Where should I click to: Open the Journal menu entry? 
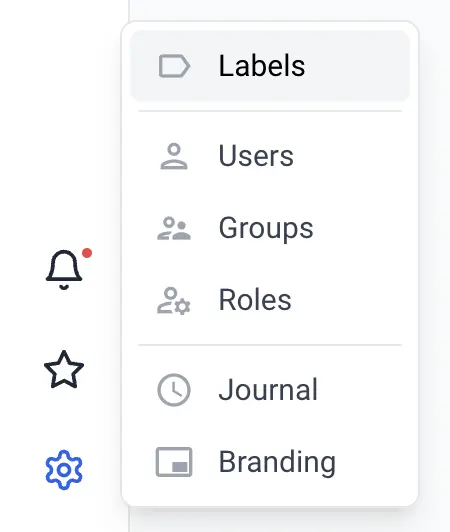coord(268,390)
